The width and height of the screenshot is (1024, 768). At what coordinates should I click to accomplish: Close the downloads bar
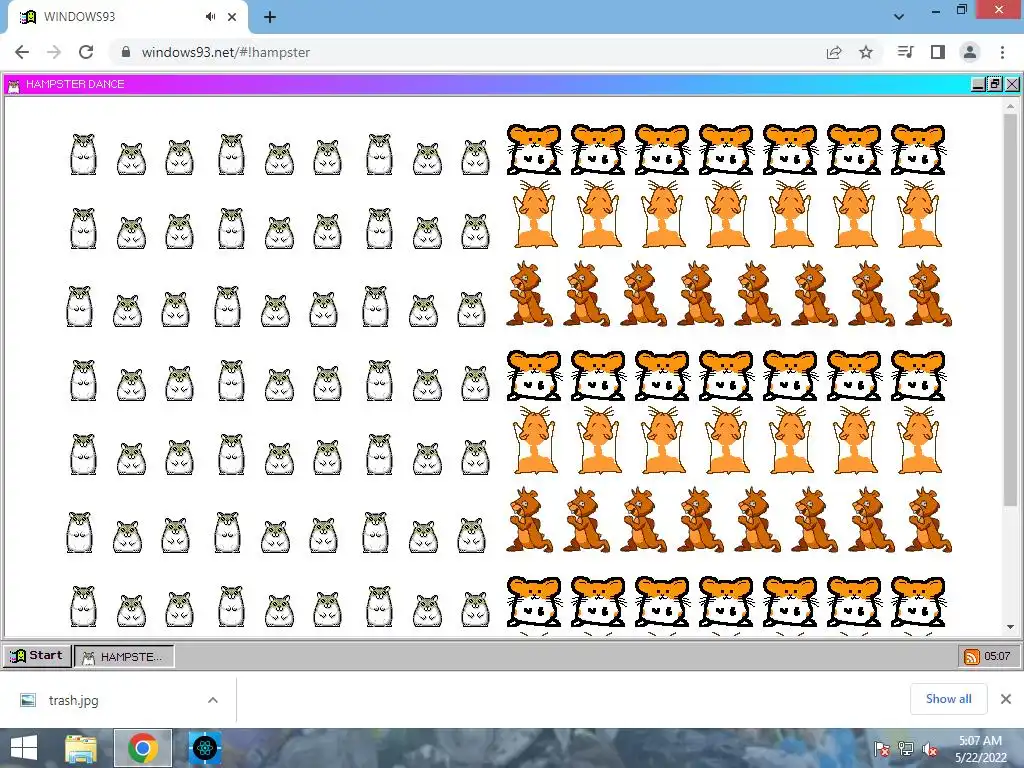click(1006, 699)
